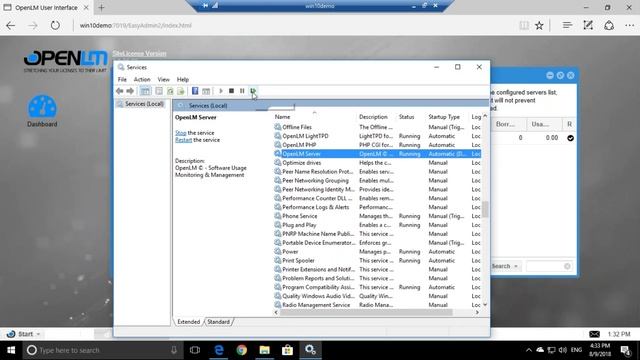Click the browser Refresh button
Viewport: 640px width, 360px height.
pos(55,25)
